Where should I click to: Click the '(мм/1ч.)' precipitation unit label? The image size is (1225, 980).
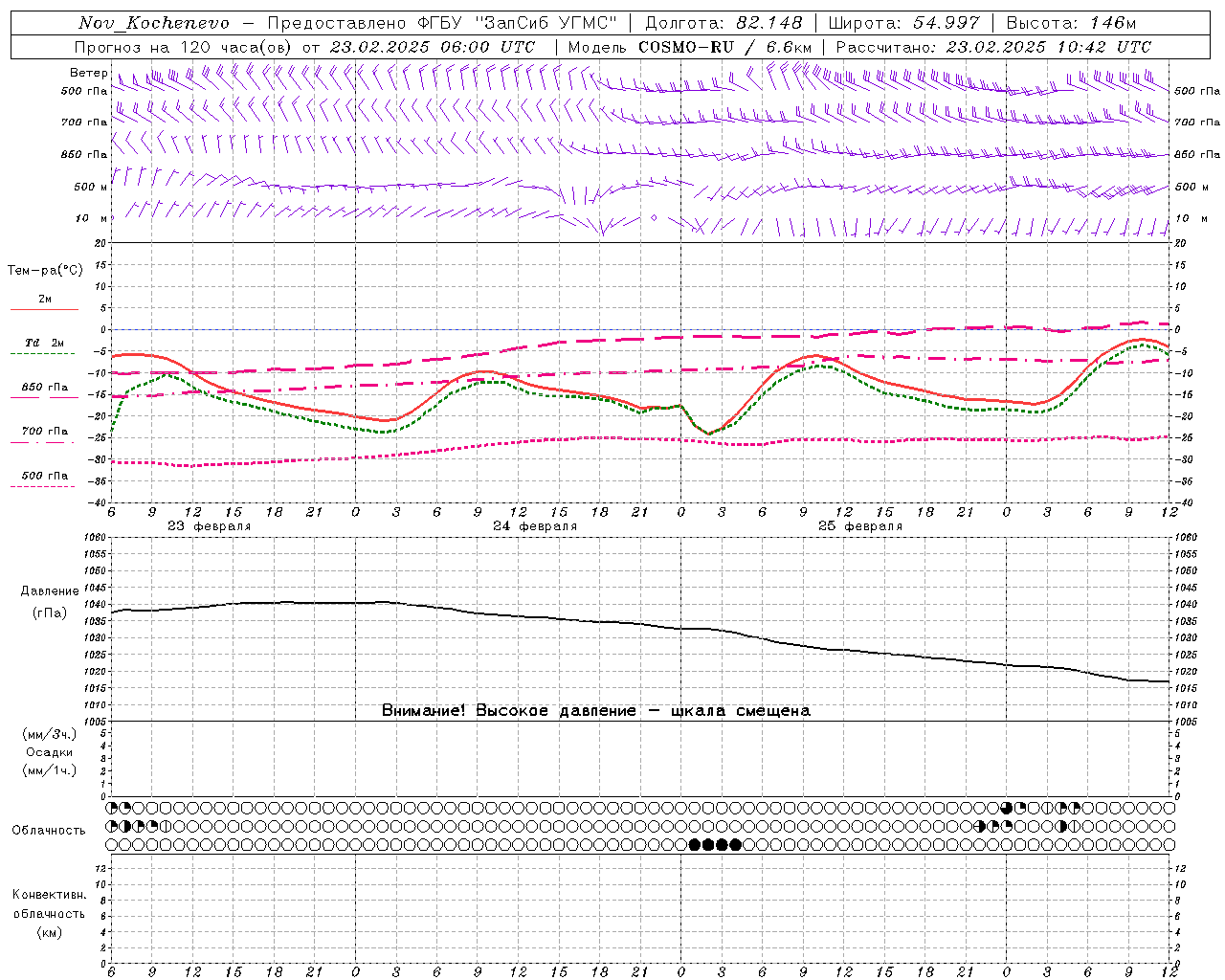pos(50,770)
